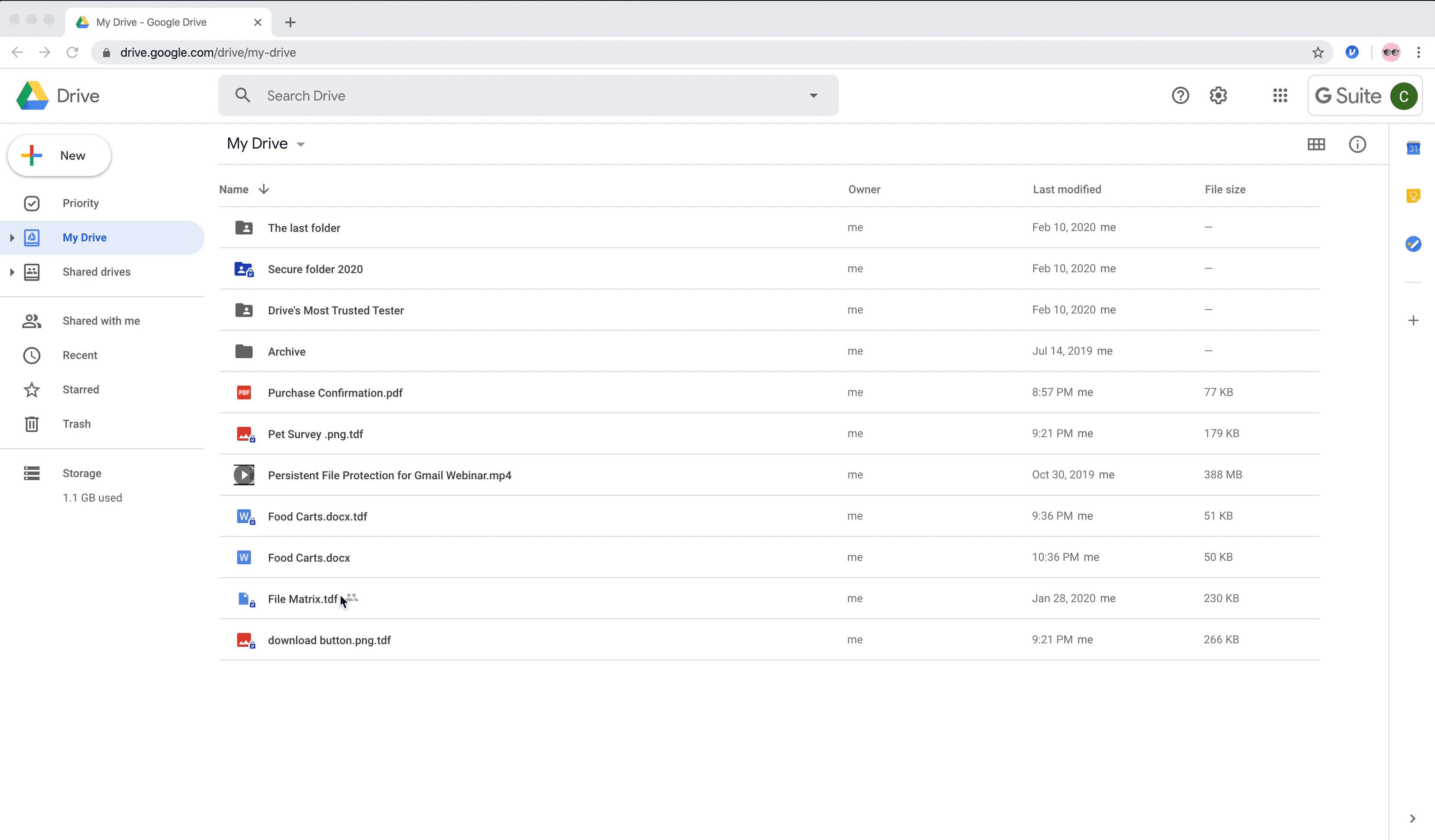
Task: Click the blue V browser extension icon
Action: pos(1351,52)
